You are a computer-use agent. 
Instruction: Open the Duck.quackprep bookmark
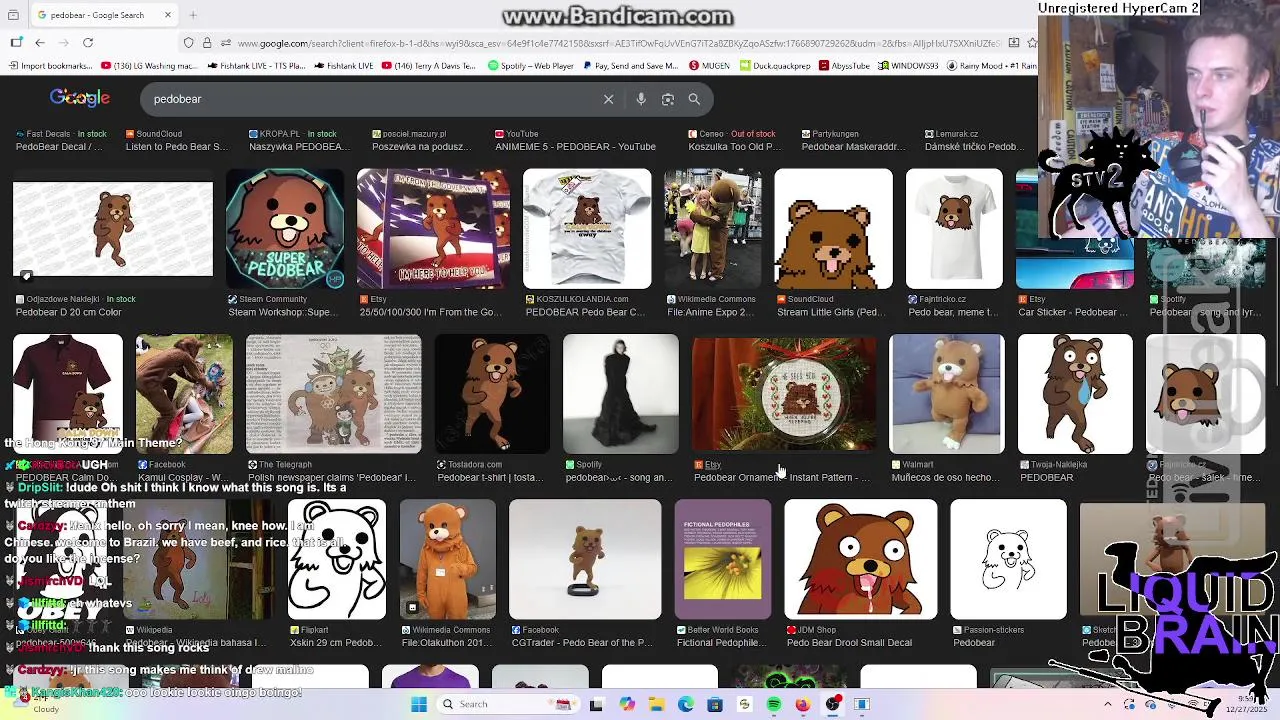pyautogui.click(x=775, y=66)
